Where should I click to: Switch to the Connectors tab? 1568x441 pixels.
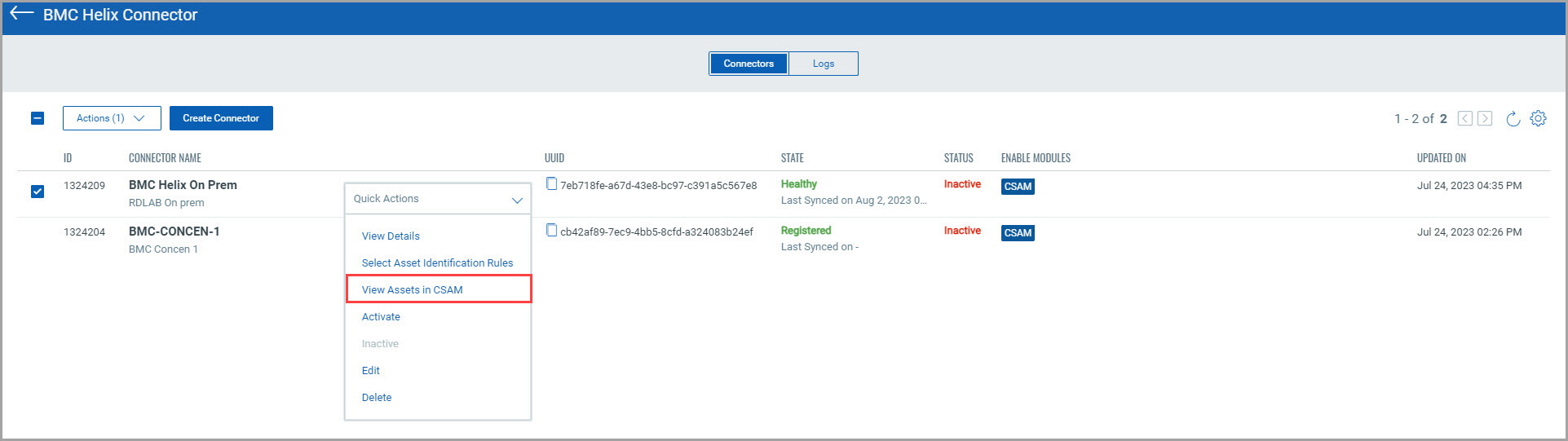pyautogui.click(x=749, y=64)
